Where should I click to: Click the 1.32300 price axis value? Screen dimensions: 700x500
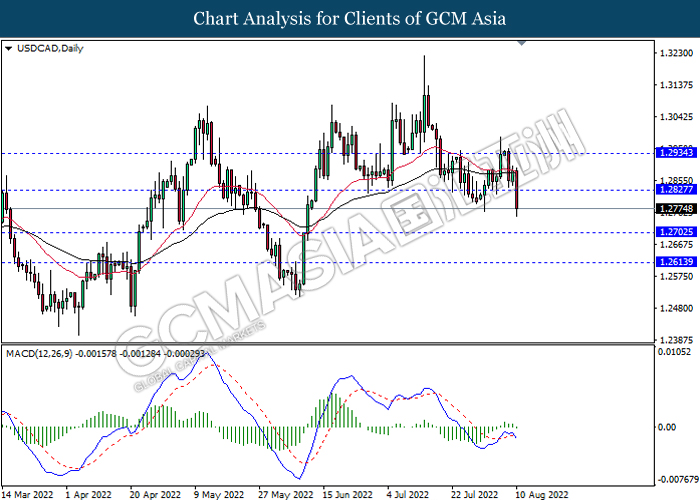point(676,53)
